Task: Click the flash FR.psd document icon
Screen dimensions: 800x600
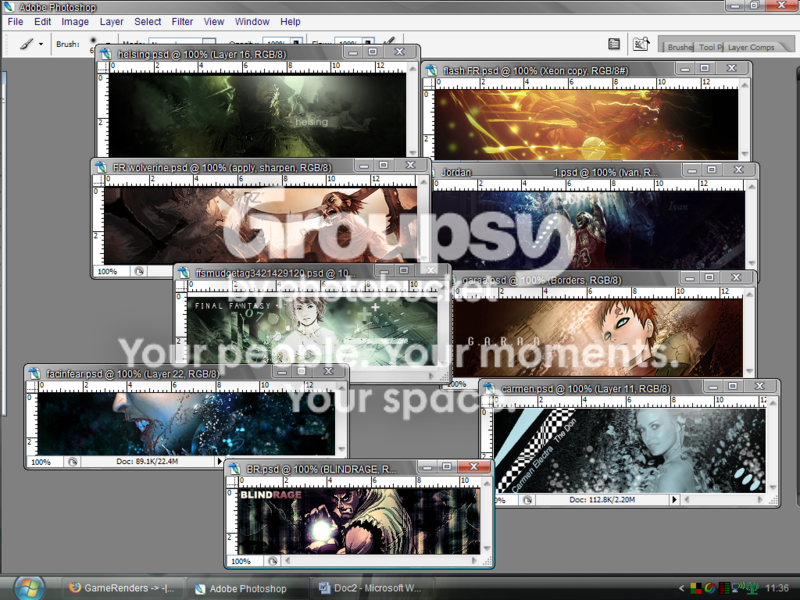Action: click(431, 70)
